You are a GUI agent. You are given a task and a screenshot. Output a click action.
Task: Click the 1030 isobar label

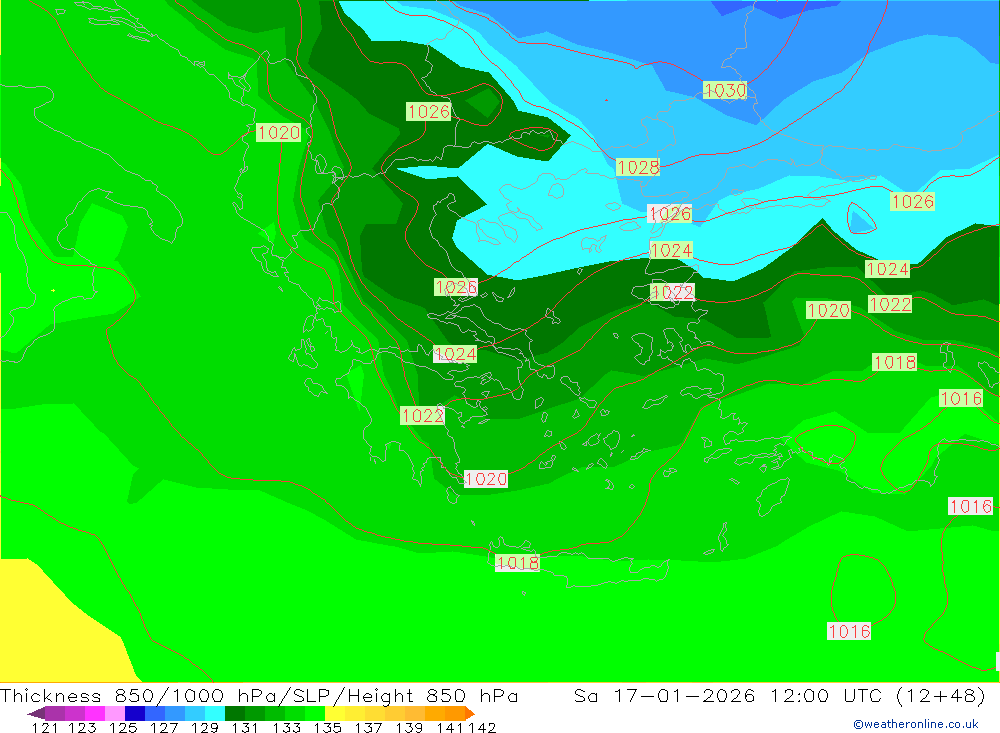724,91
